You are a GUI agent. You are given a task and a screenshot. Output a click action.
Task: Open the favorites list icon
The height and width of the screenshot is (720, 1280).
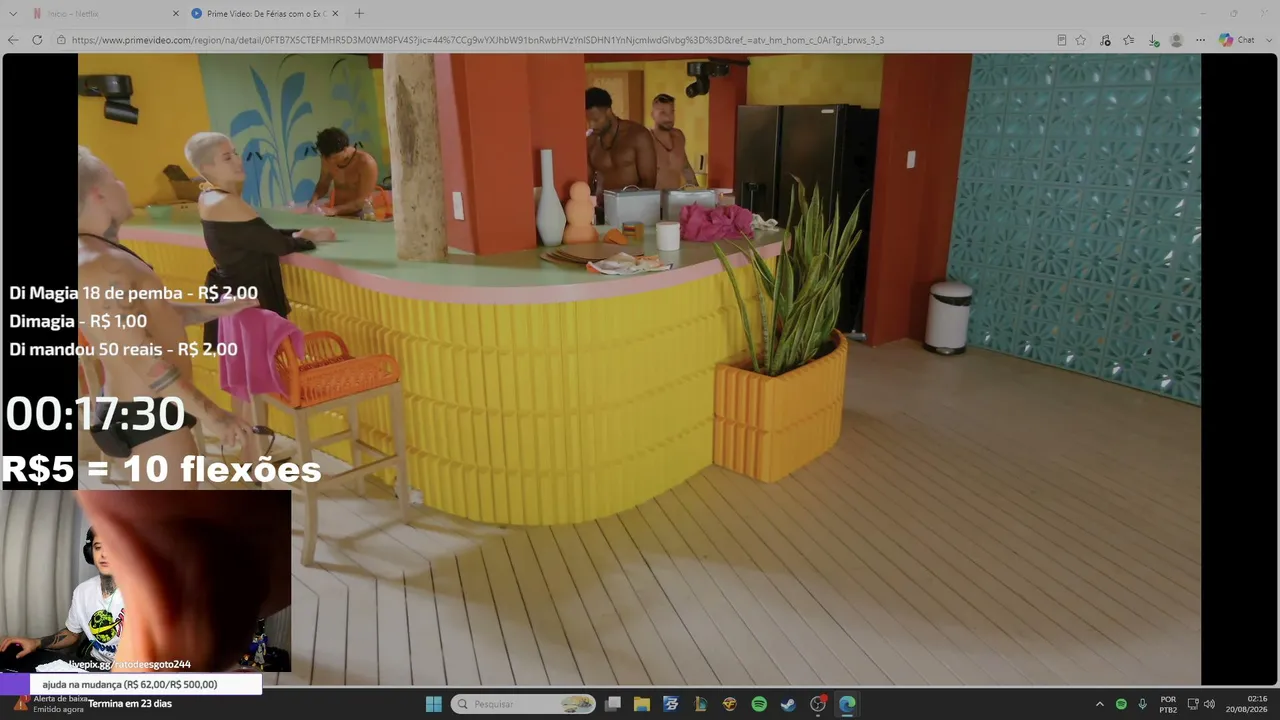tap(1129, 40)
